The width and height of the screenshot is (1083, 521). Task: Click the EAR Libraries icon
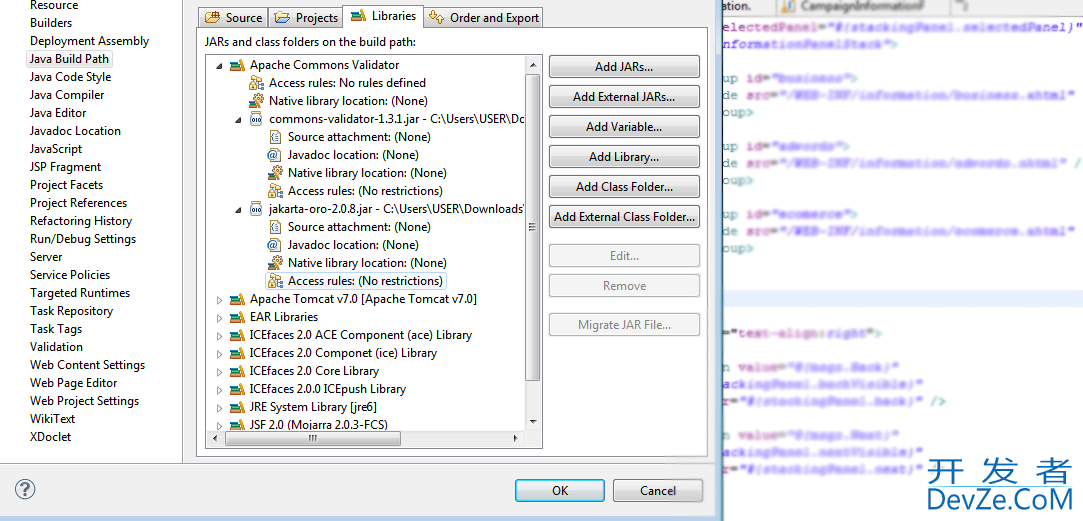pos(238,317)
